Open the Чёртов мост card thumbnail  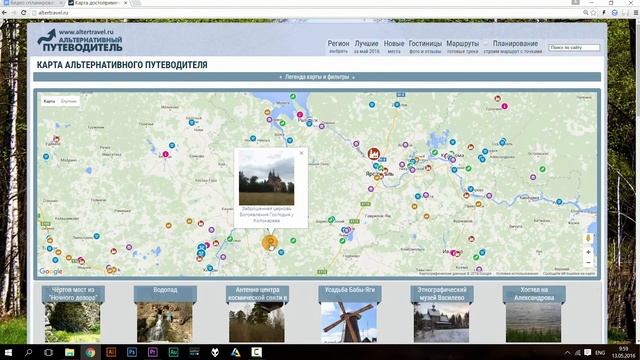(x=72, y=322)
